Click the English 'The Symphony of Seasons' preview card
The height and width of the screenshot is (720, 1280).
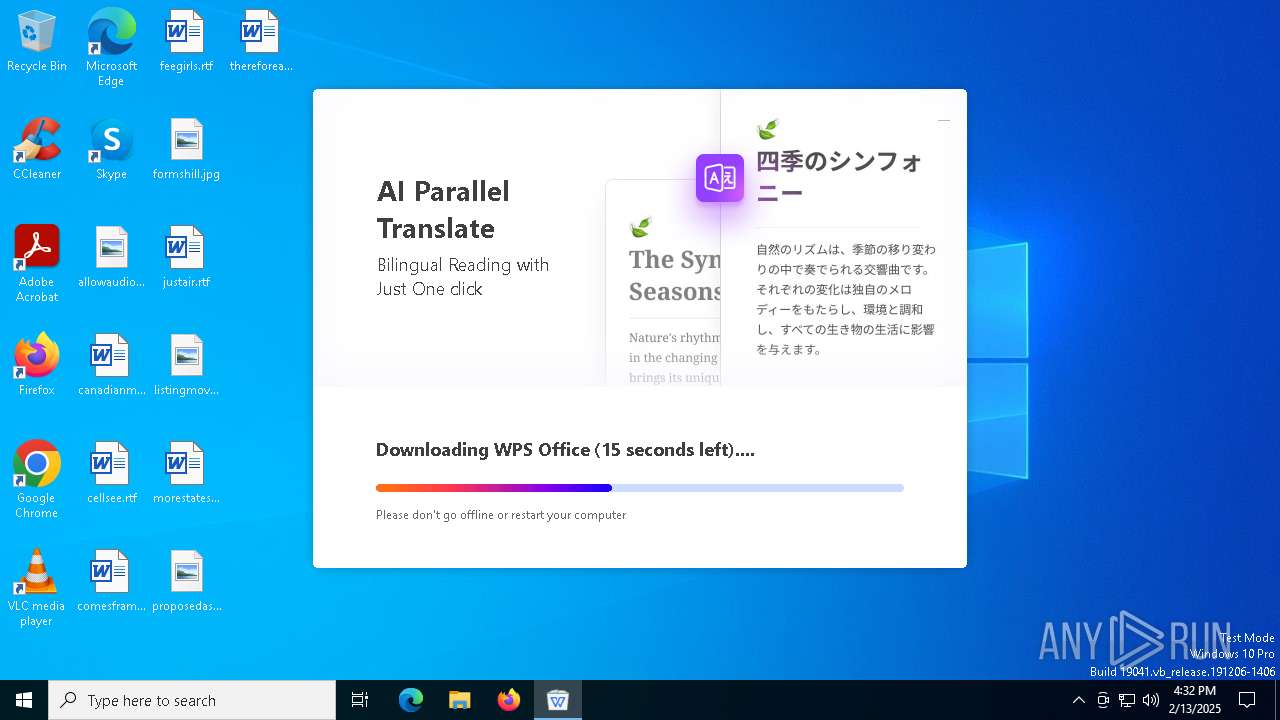point(664,283)
